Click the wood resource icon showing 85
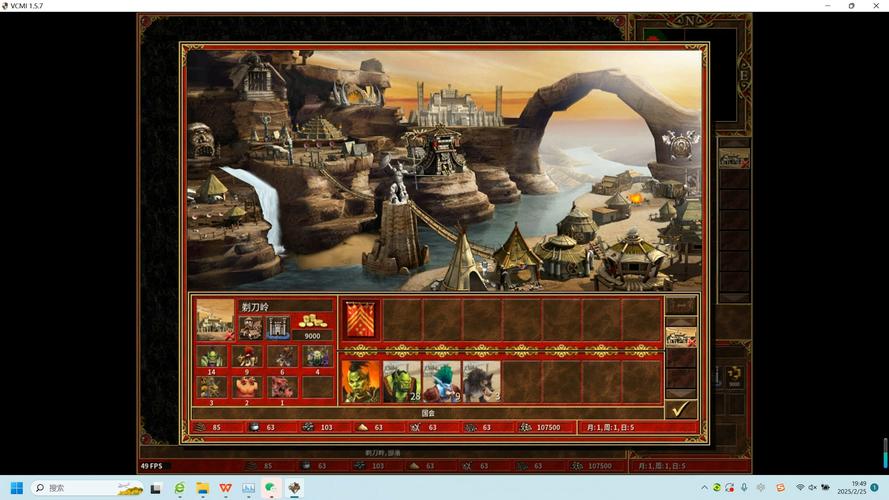Image resolution: width=889 pixels, height=500 pixels. (x=201, y=427)
